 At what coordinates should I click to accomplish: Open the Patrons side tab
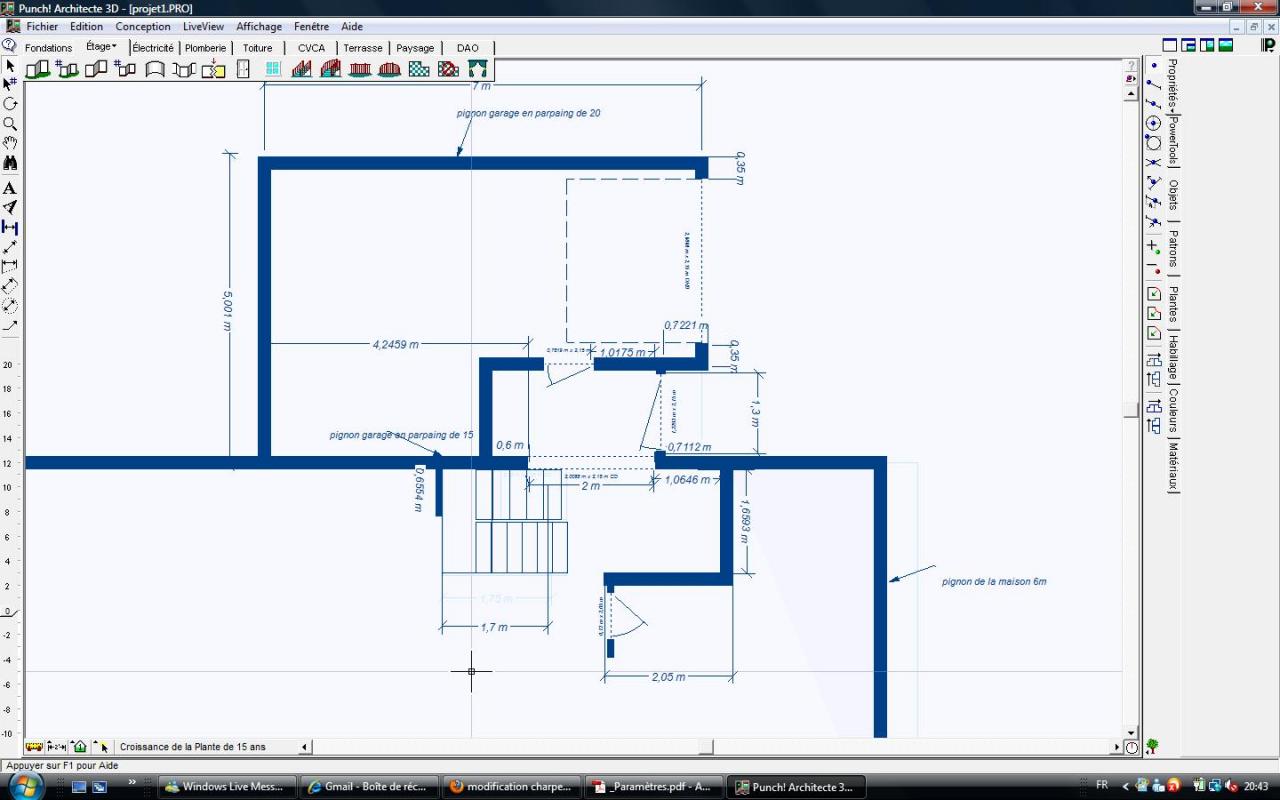pyautogui.click(x=1173, y=248)
